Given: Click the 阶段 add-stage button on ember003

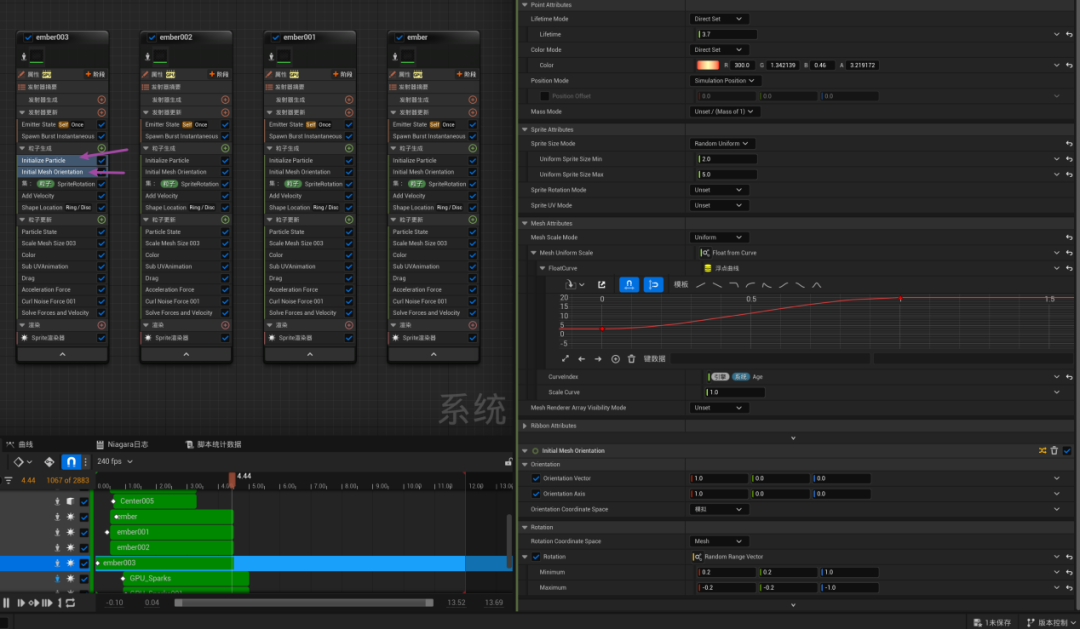Looking at the screenshot, I should 95,74.
